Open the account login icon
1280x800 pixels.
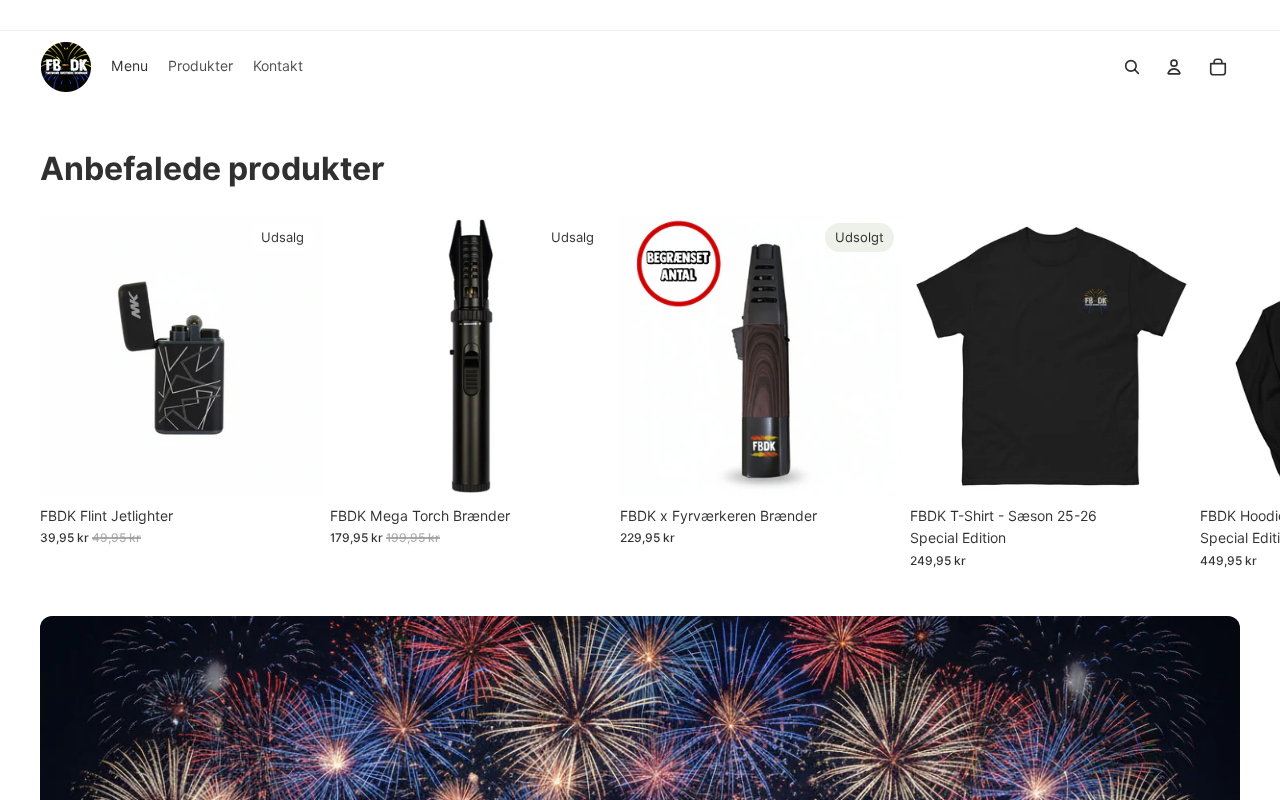point(1174,67)
